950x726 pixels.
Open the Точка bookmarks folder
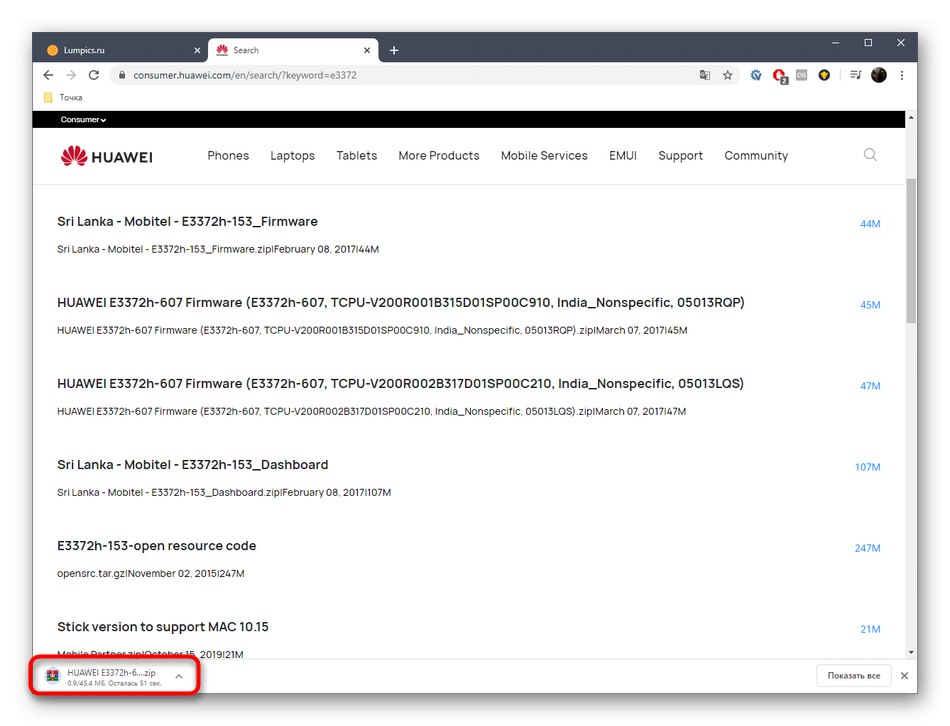[x=63, y=97]
